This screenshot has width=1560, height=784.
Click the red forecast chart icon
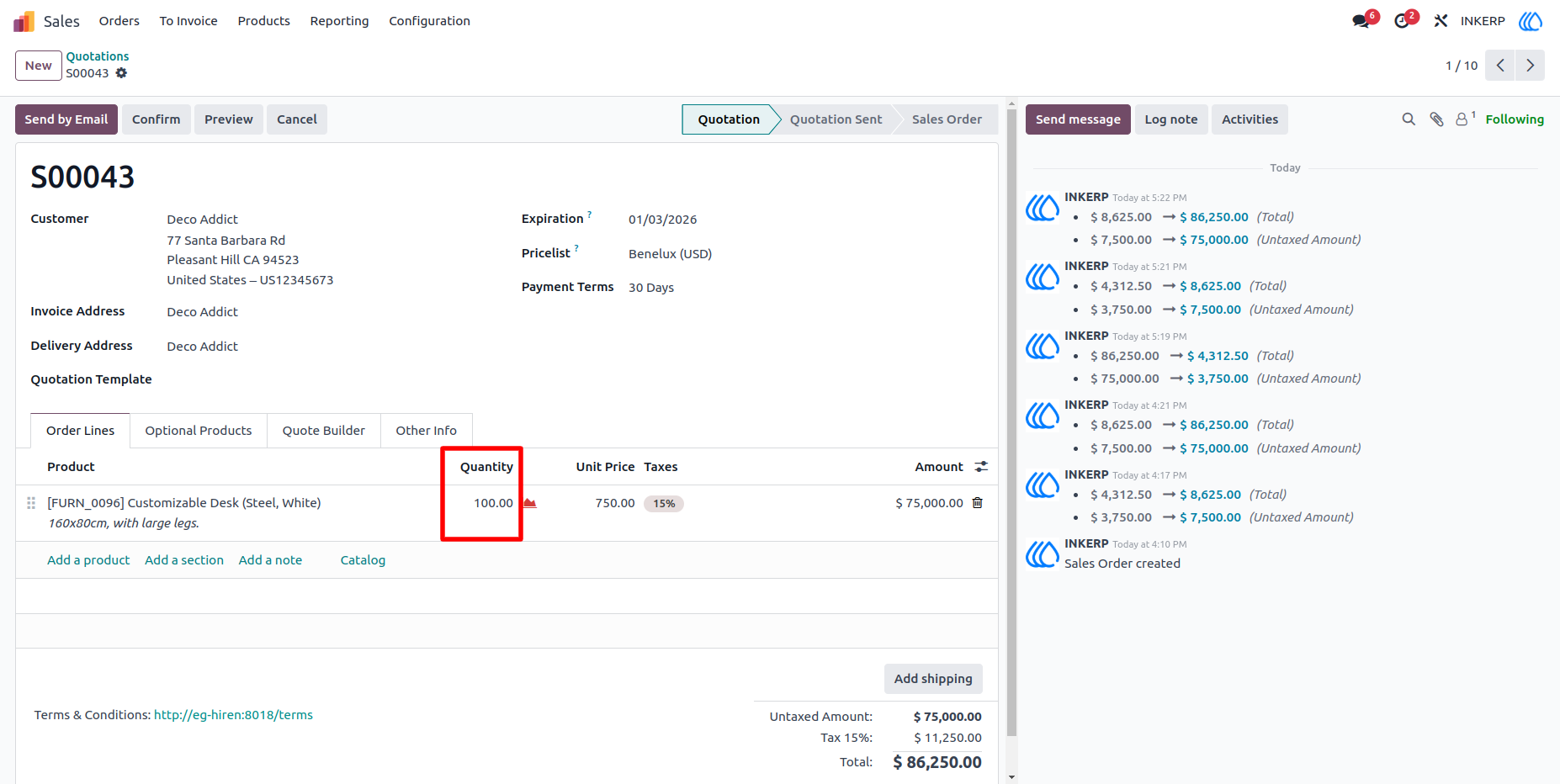[530, 503]
